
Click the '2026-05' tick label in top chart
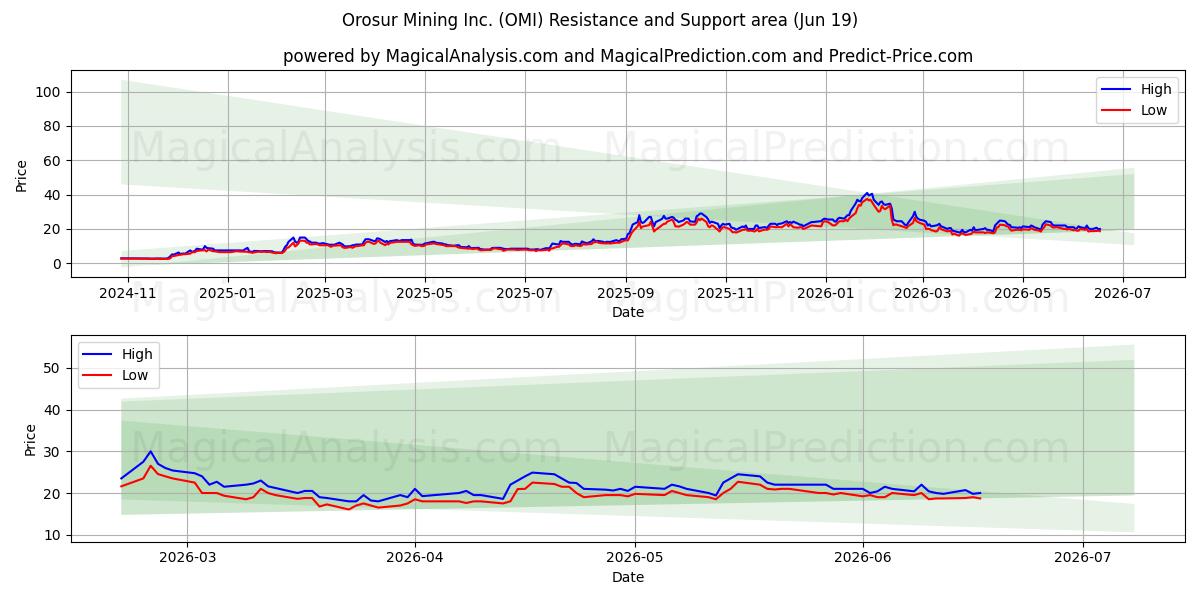click(1022, 295)
